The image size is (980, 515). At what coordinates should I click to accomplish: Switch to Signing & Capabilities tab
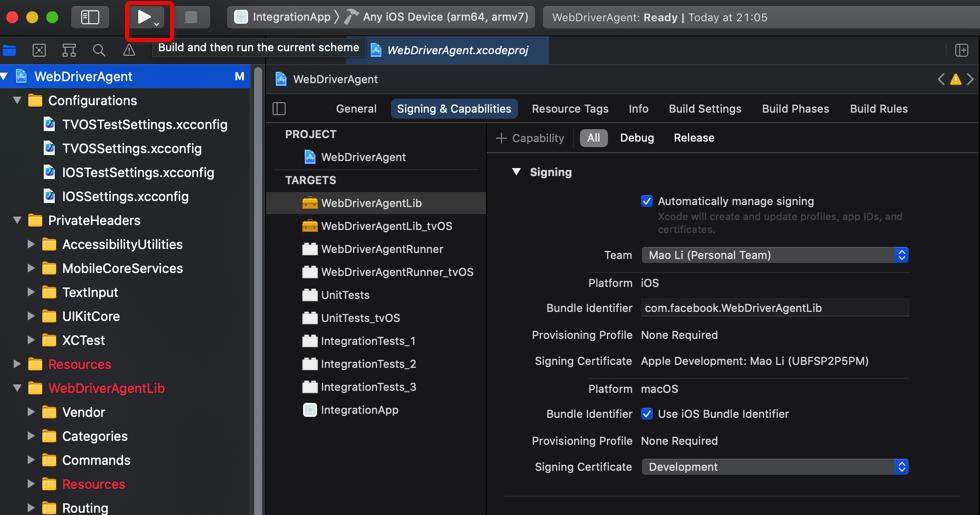click(454, 109)
